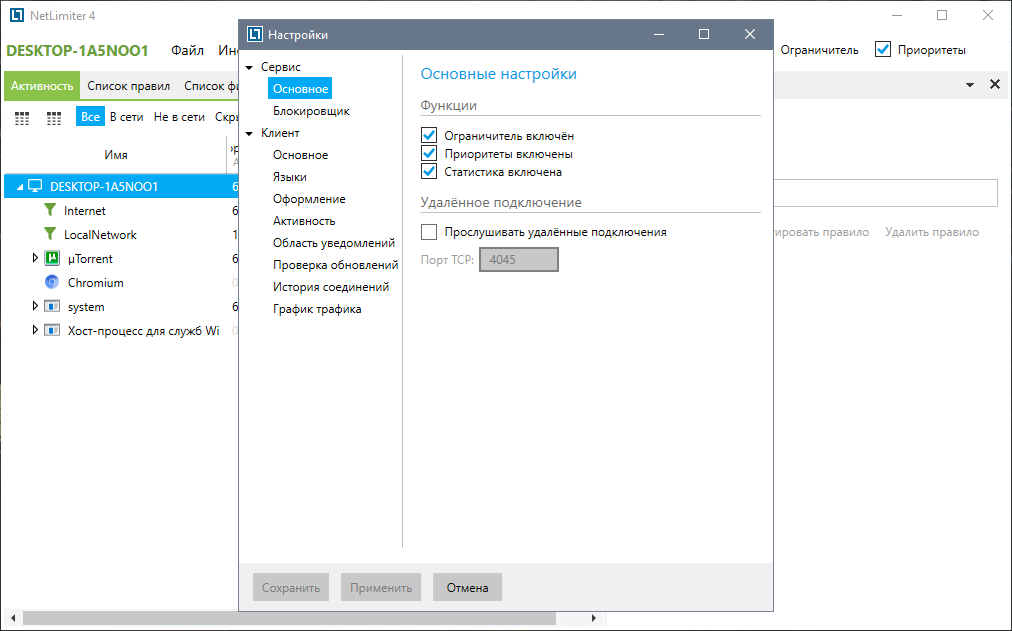
Task: Uncheck Статистика включена option
Action: click(x=430, y=172)
